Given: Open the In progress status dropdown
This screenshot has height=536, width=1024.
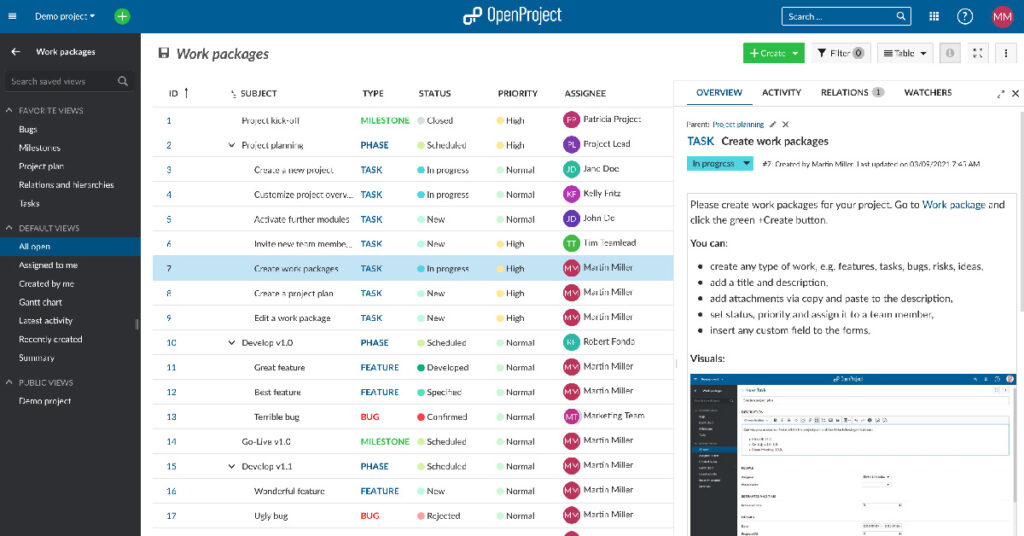Looking at the screenshot, I should point(720,163).
